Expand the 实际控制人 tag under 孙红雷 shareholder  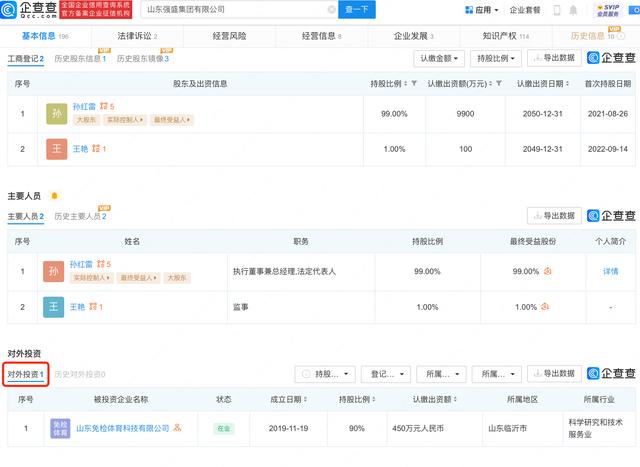pyautogui.click(x=118, y=120)
